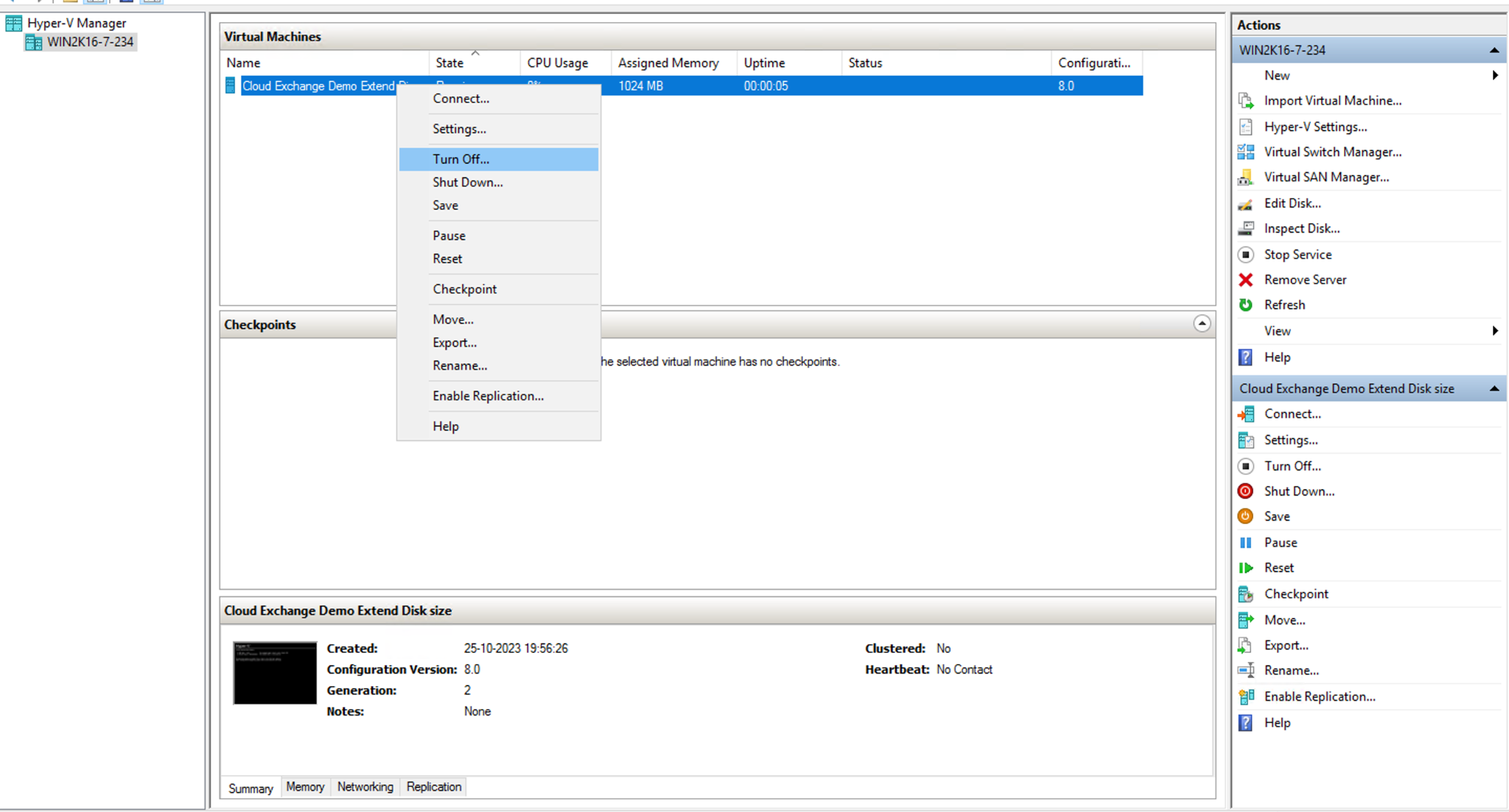Click the Rename icon in Actions pane

pyautogui.click(x=1246, y=671)
